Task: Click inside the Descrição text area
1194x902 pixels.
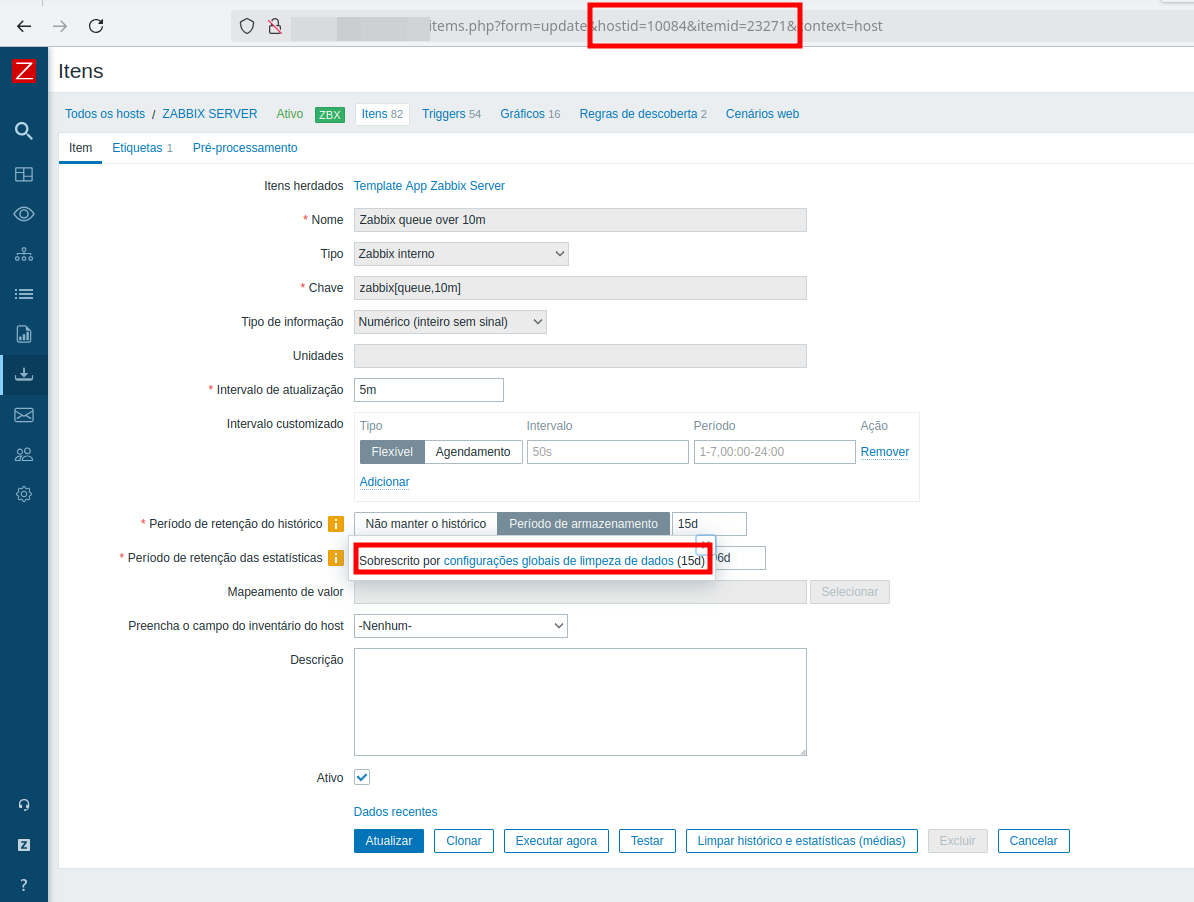Action: (580, 702)
